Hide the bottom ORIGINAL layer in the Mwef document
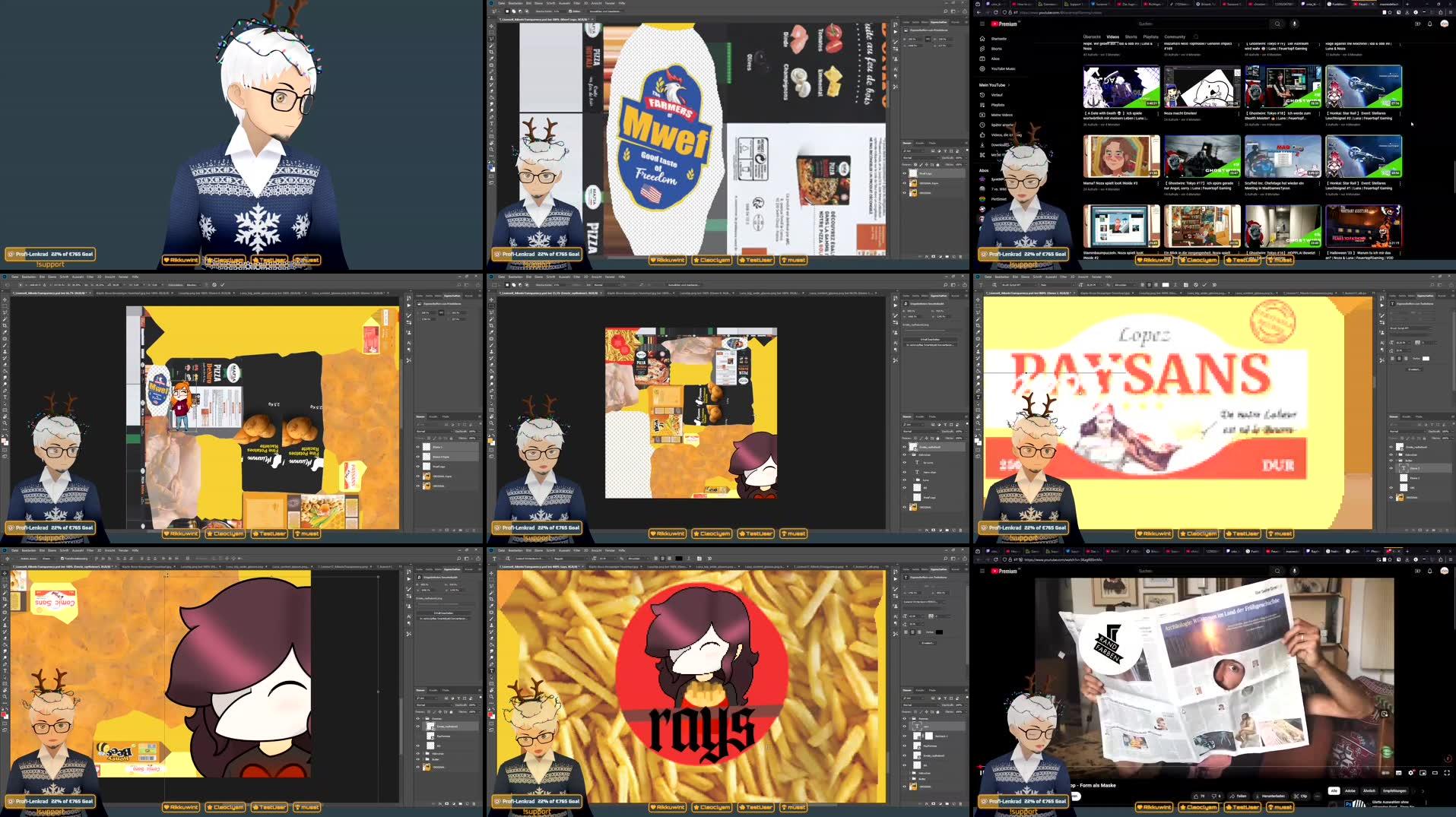The height and width of the screenshot is (817, 1456). (x=905, y=193)
